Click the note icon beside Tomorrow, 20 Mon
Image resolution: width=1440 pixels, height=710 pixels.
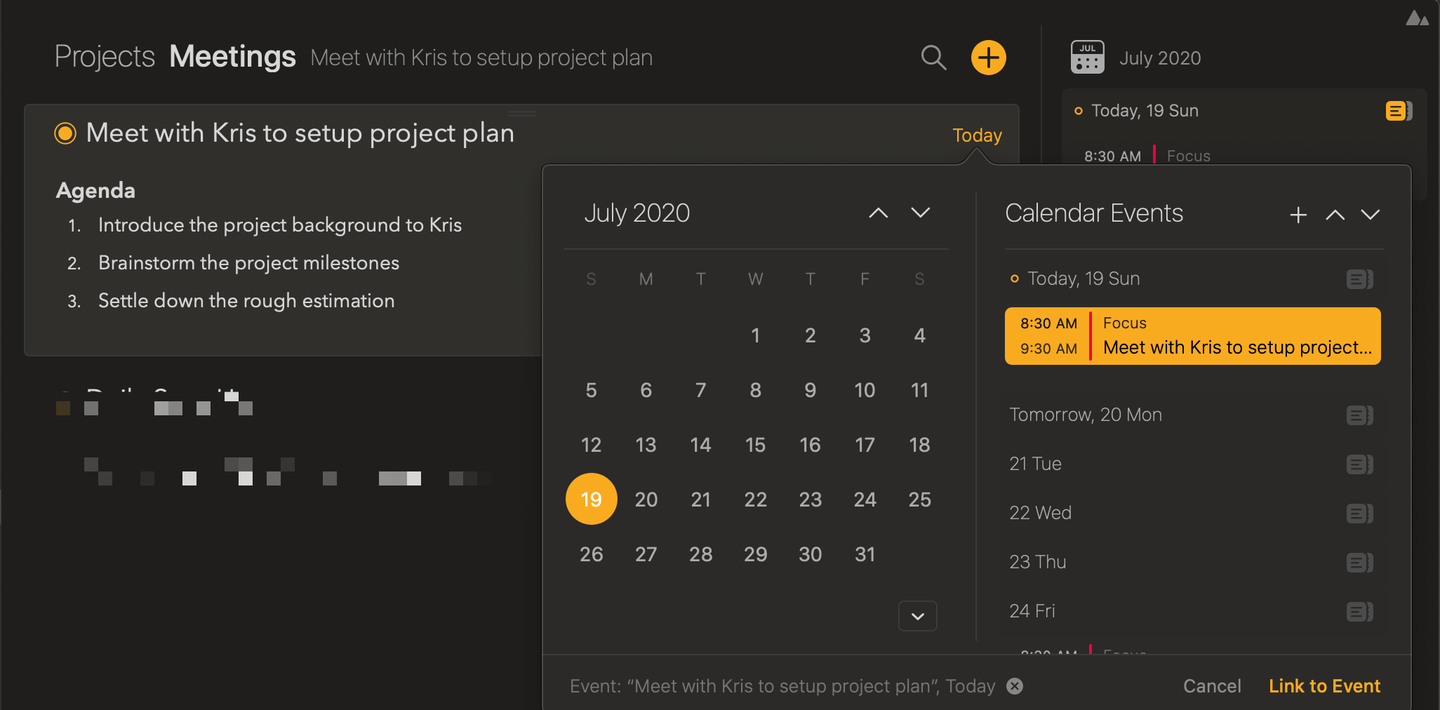(x=1359, y=415)
